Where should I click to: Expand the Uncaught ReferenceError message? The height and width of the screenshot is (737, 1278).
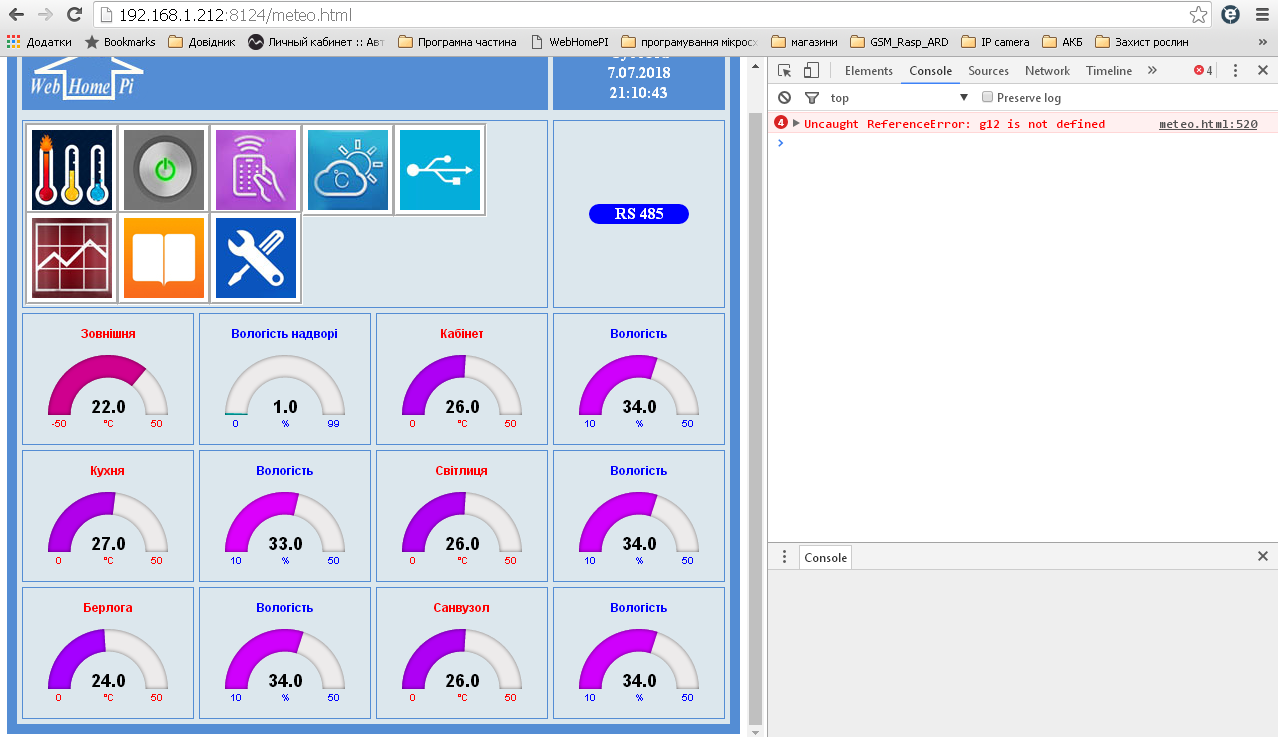pyautogui.click(x=796, y=124)
